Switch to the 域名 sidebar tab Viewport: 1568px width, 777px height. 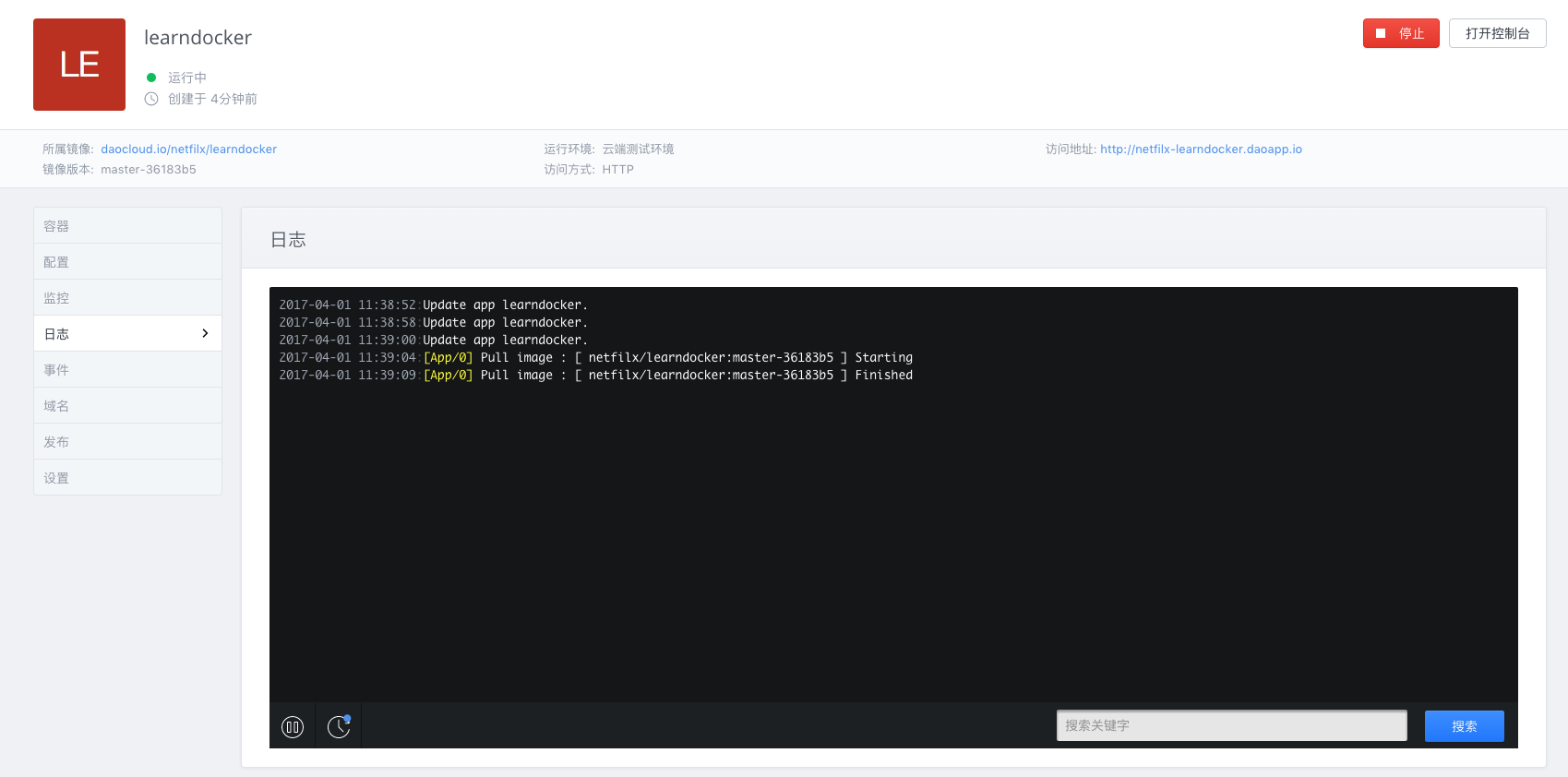tap(127, 406)
